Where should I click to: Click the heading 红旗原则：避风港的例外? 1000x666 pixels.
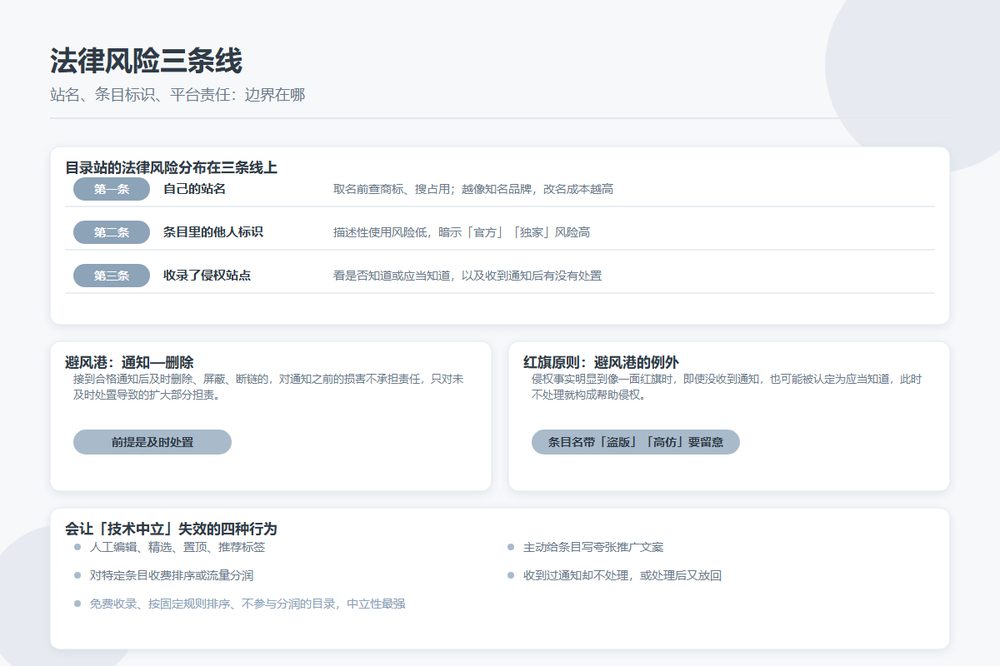click(x=601, y=362)
